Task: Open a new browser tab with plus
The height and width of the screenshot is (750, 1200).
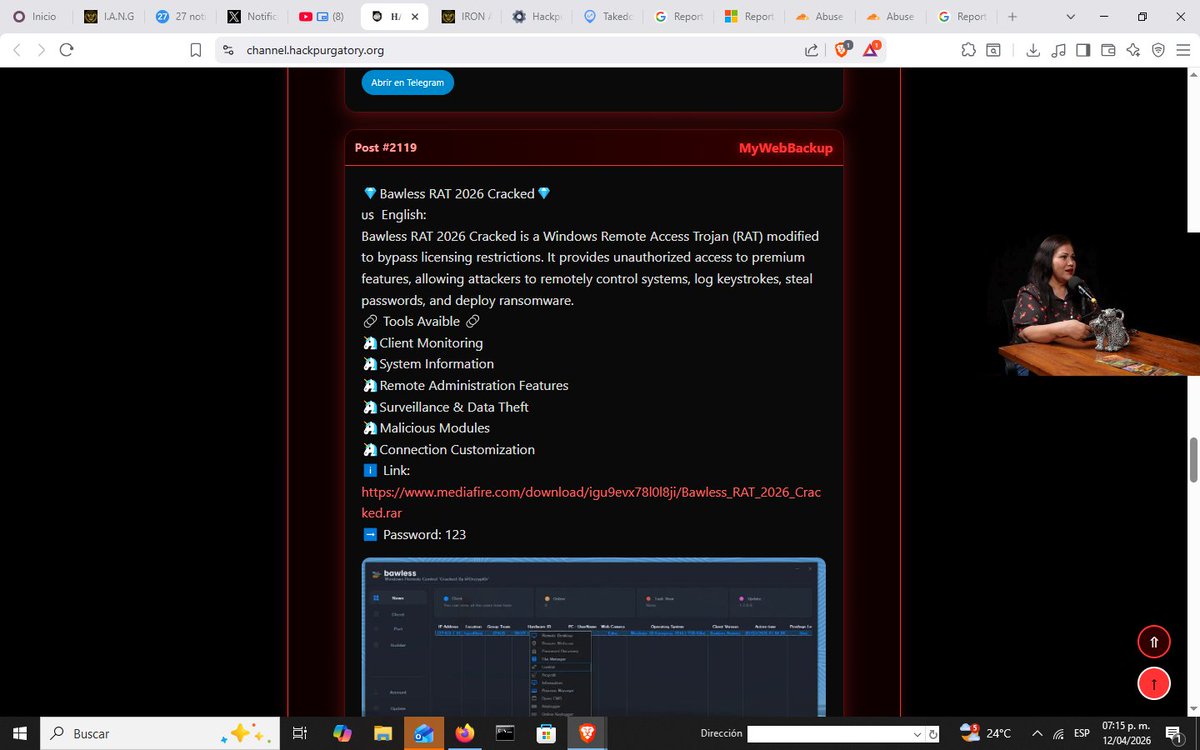Action: pyautogui.click(x=1013, y=16)
